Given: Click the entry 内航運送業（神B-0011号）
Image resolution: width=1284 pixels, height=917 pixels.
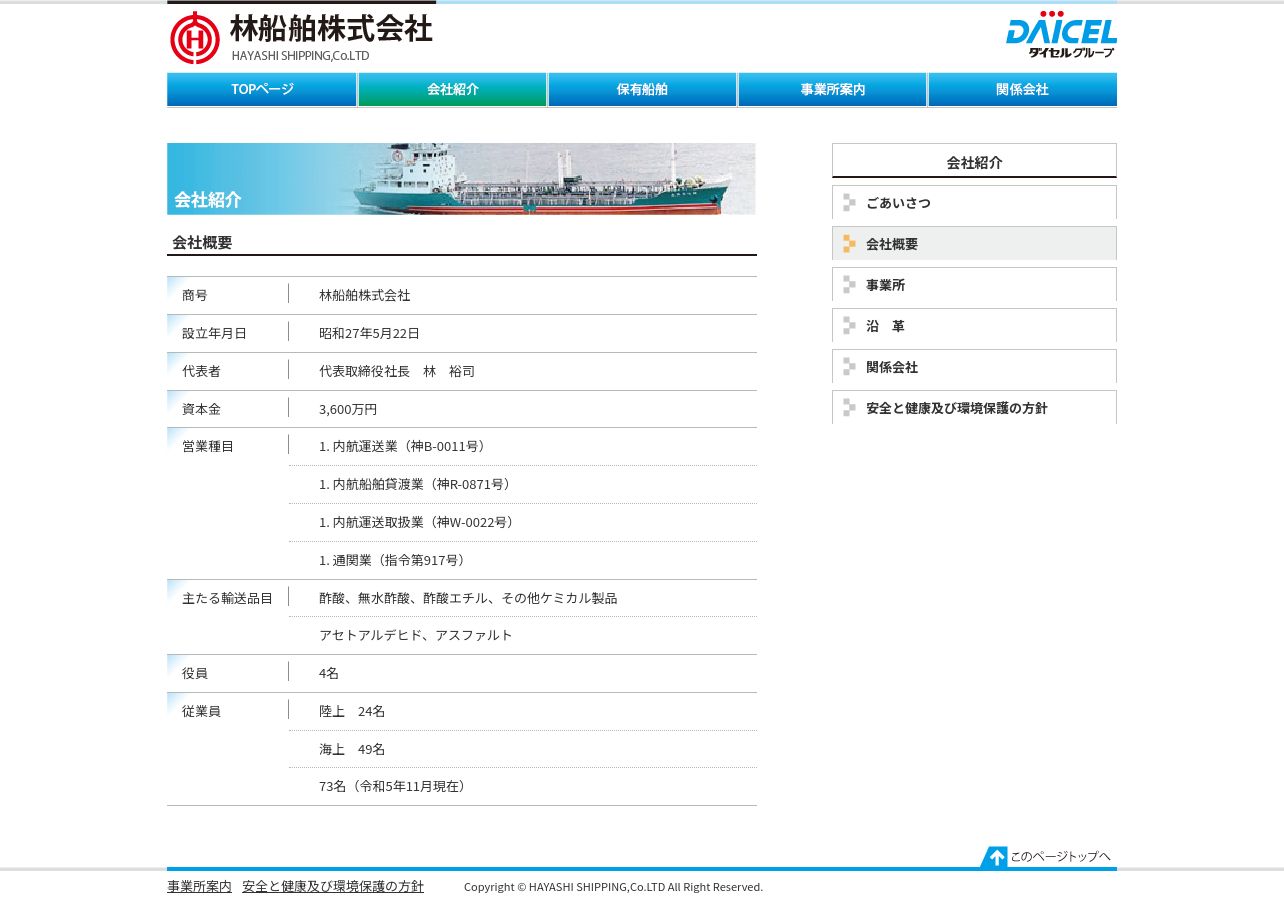Looking at the screenshot, I should pos(404,446).
